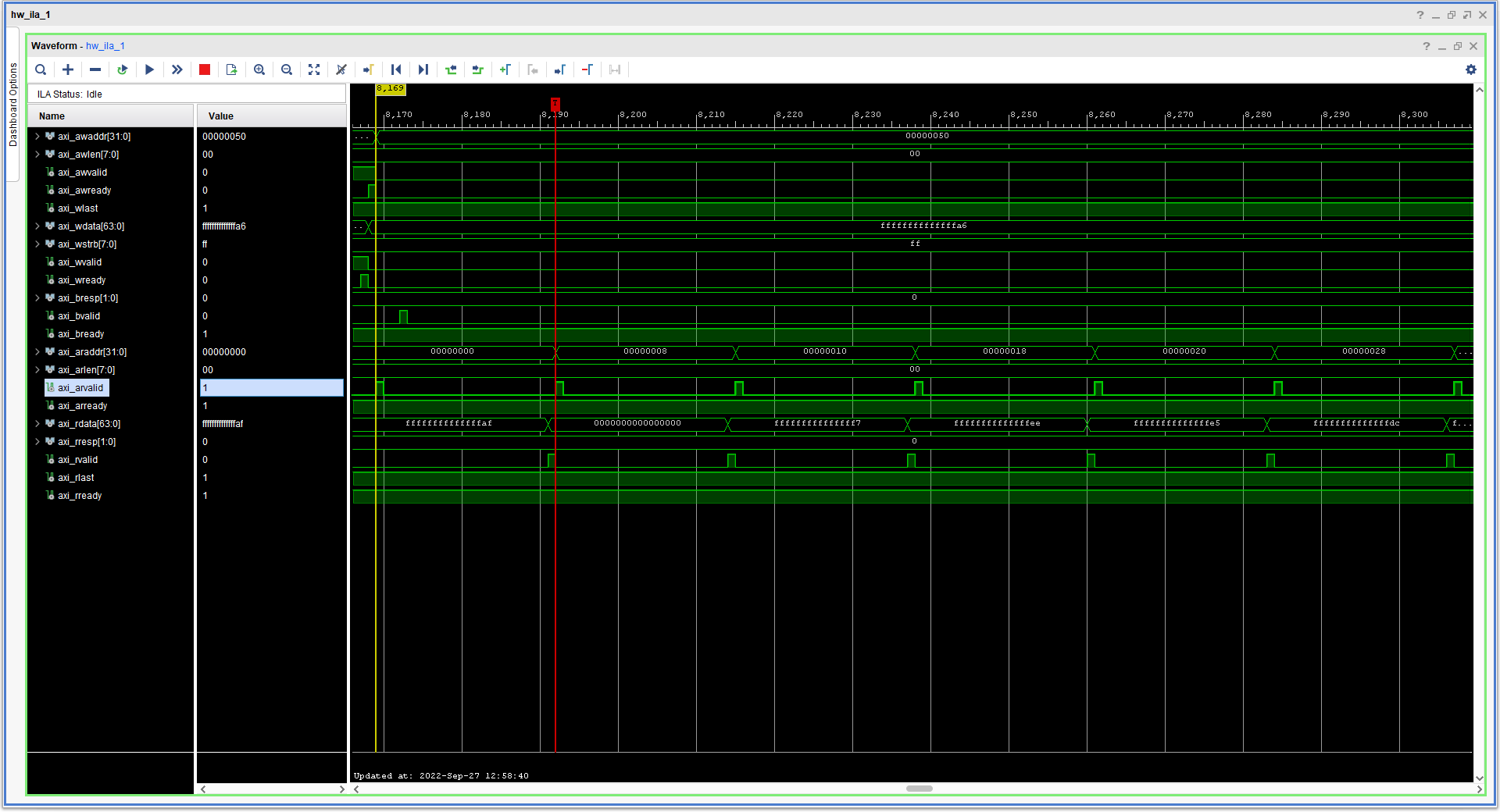Viewport: 1500px width, 812px height.
Task: Run trigger immediate (double arrow)
Action: tap(177, 69)
